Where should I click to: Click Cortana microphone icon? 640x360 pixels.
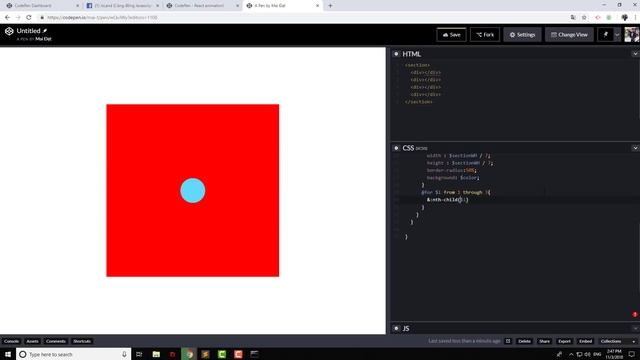point(124,354)
